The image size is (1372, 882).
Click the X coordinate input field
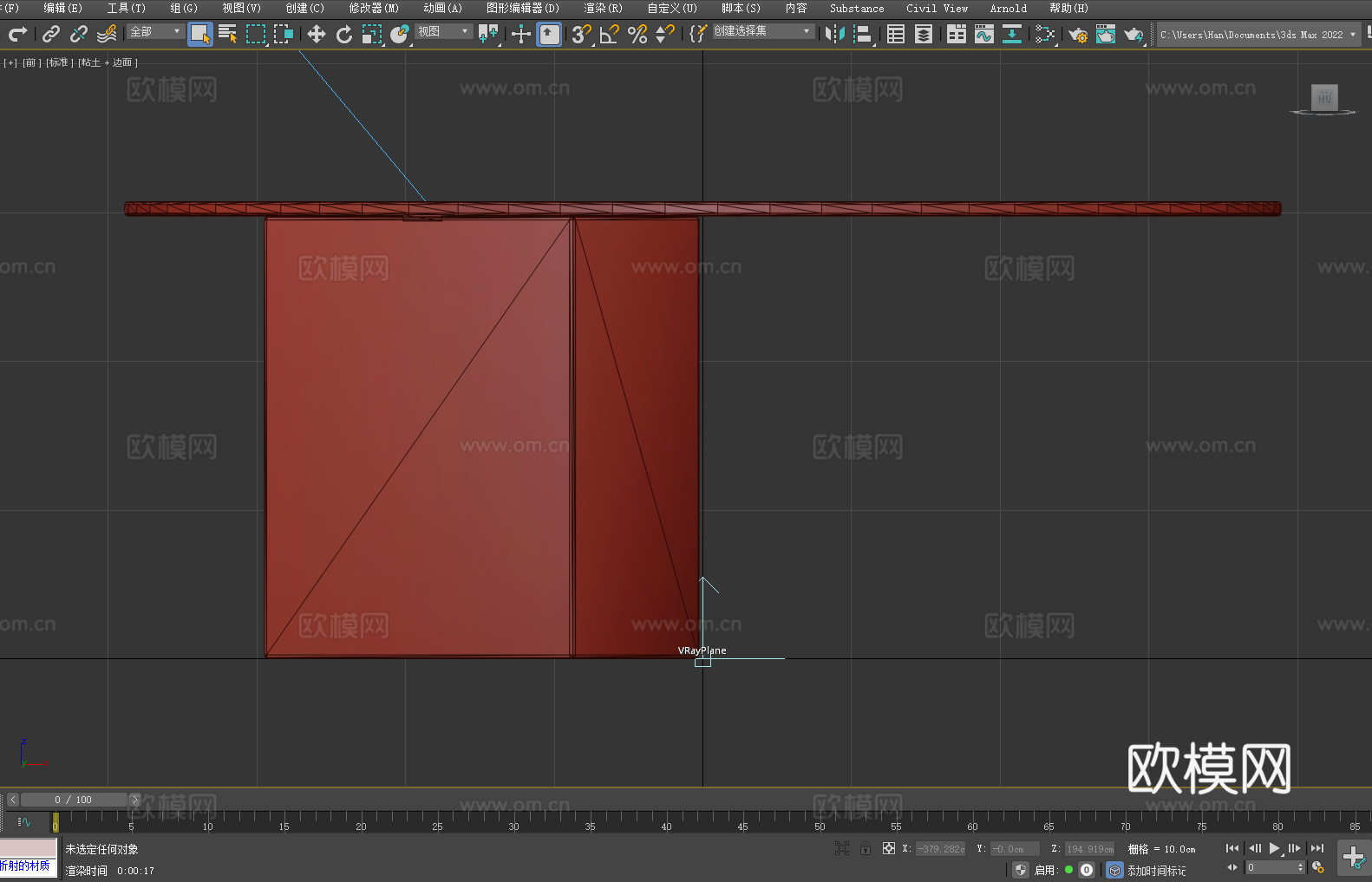pyautogui.click(x=941, y=849)
